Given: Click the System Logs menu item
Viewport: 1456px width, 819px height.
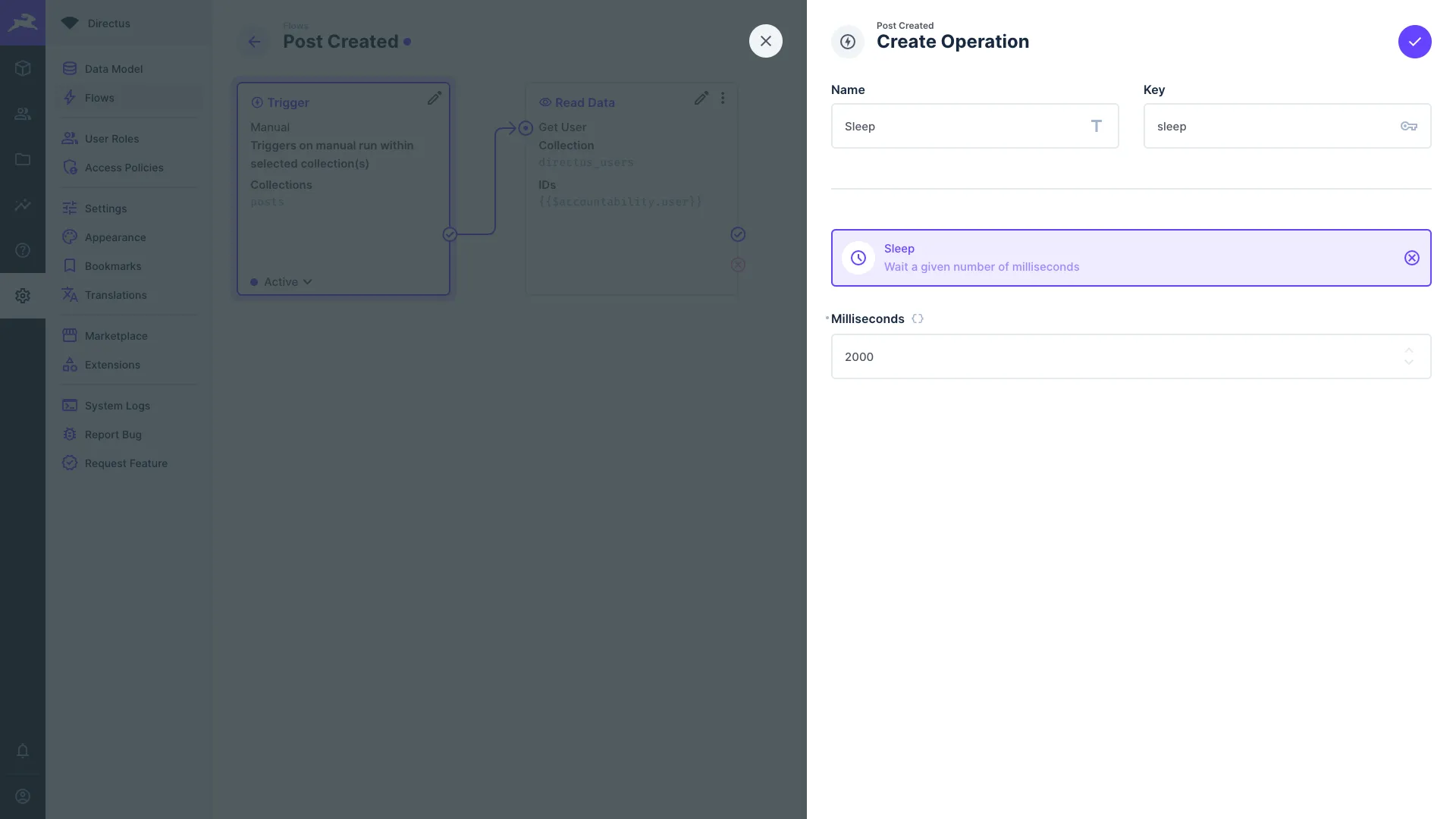Looking at the screenshot, I should click(x=117, y=406).
